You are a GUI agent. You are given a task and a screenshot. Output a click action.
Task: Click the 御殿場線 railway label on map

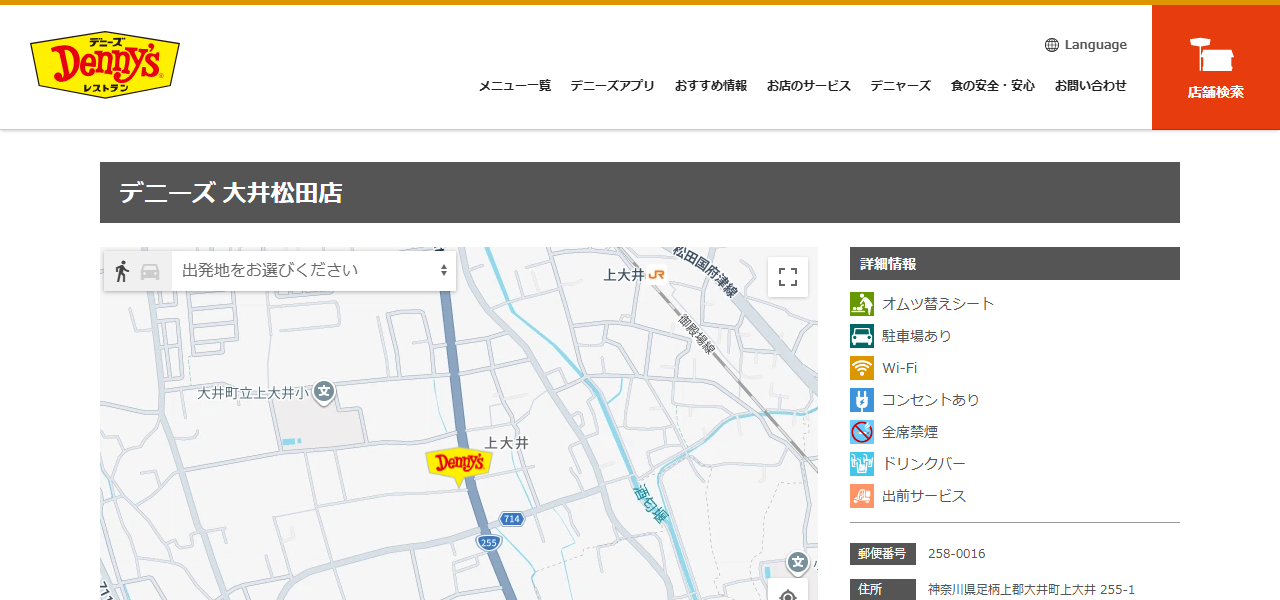[x=696, y=335]
